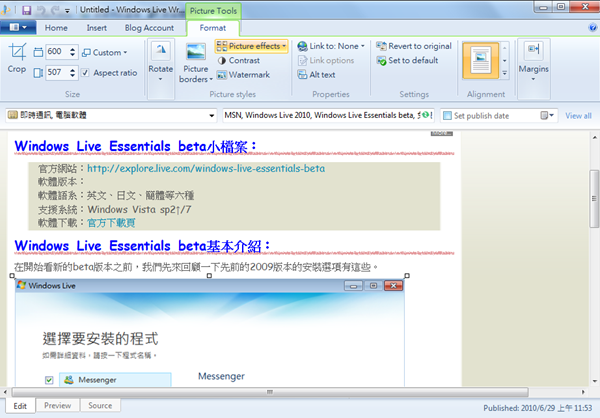Click the text 'Windows Vista sp2↑/7'
This screenshot has height=418, width=600.
[139, 209]
